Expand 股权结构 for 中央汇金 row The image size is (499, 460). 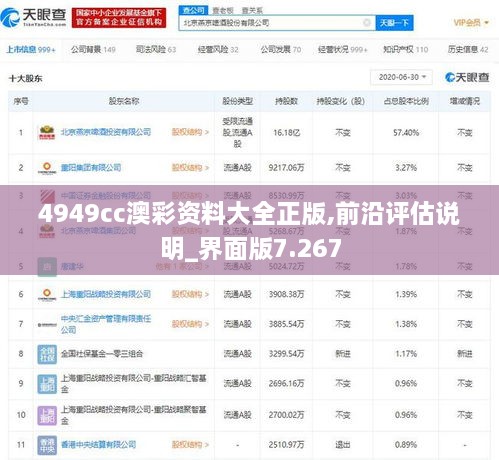pos(190,324)
